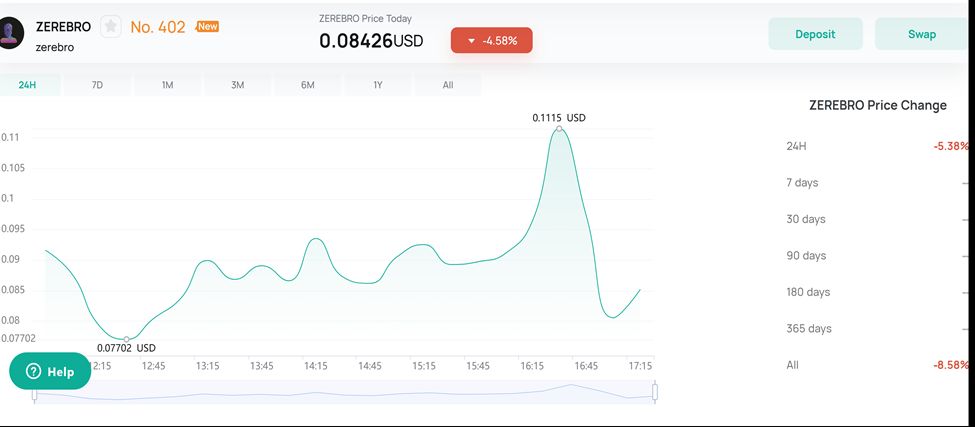Select the All time range tab

pos(448,85)
